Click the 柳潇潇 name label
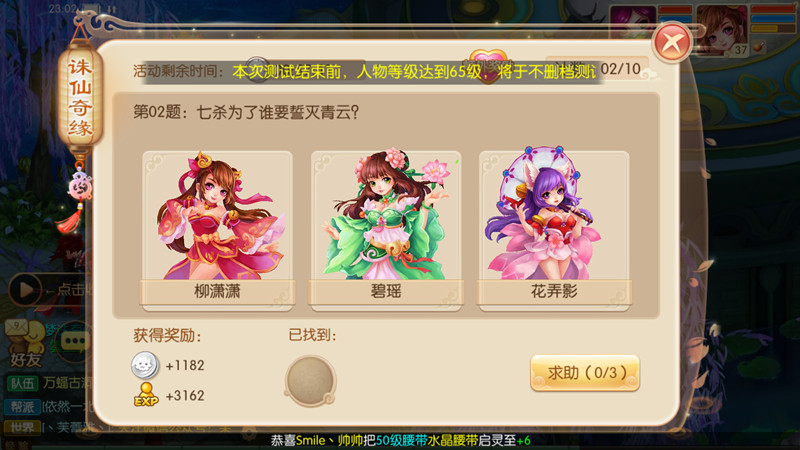 pyautogui.click(x=217, y=291)
